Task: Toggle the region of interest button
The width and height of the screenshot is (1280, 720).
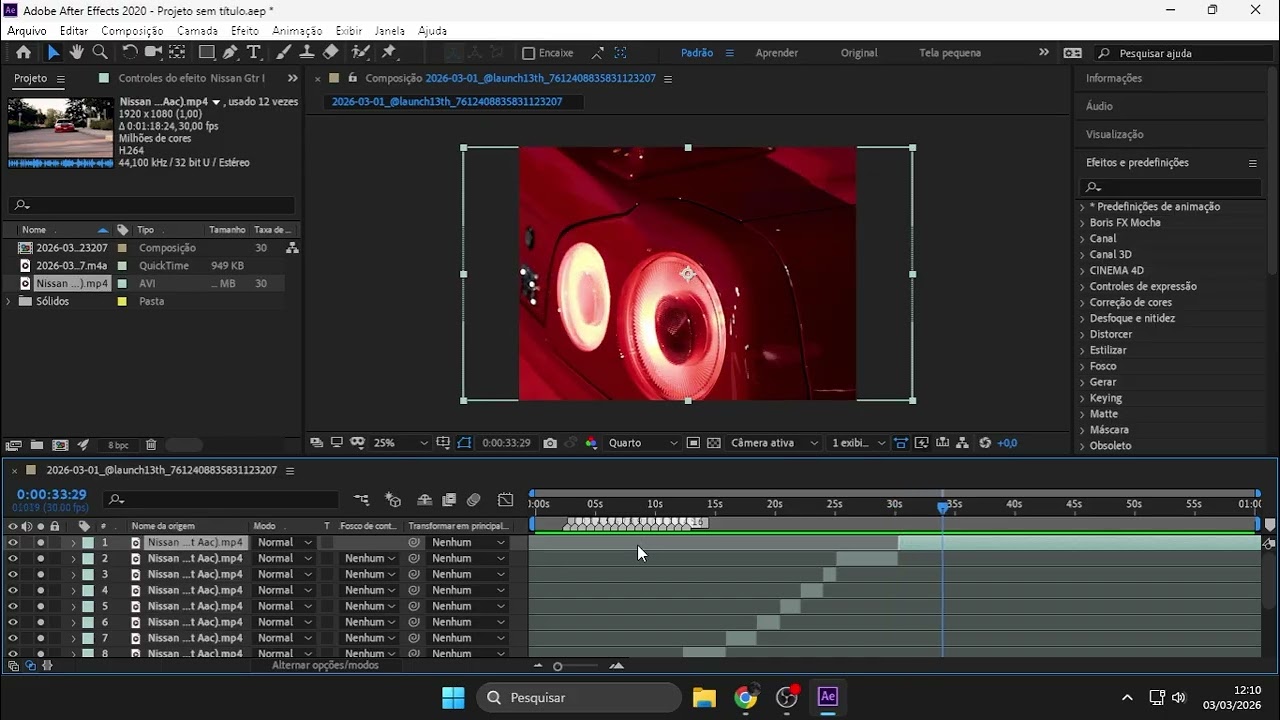Action: point(693,443)
